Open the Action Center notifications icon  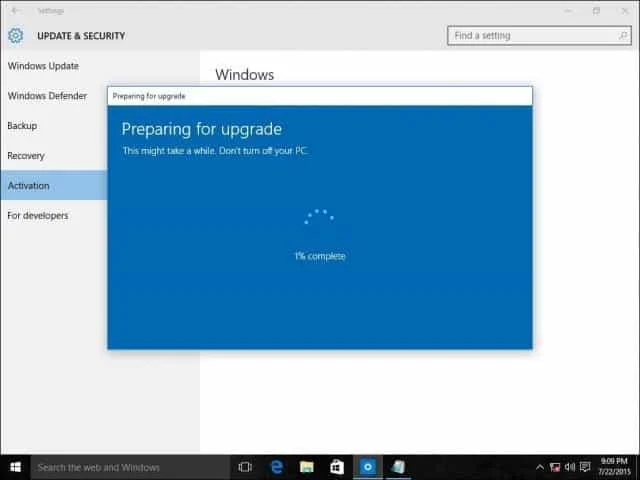pos(585,467)
